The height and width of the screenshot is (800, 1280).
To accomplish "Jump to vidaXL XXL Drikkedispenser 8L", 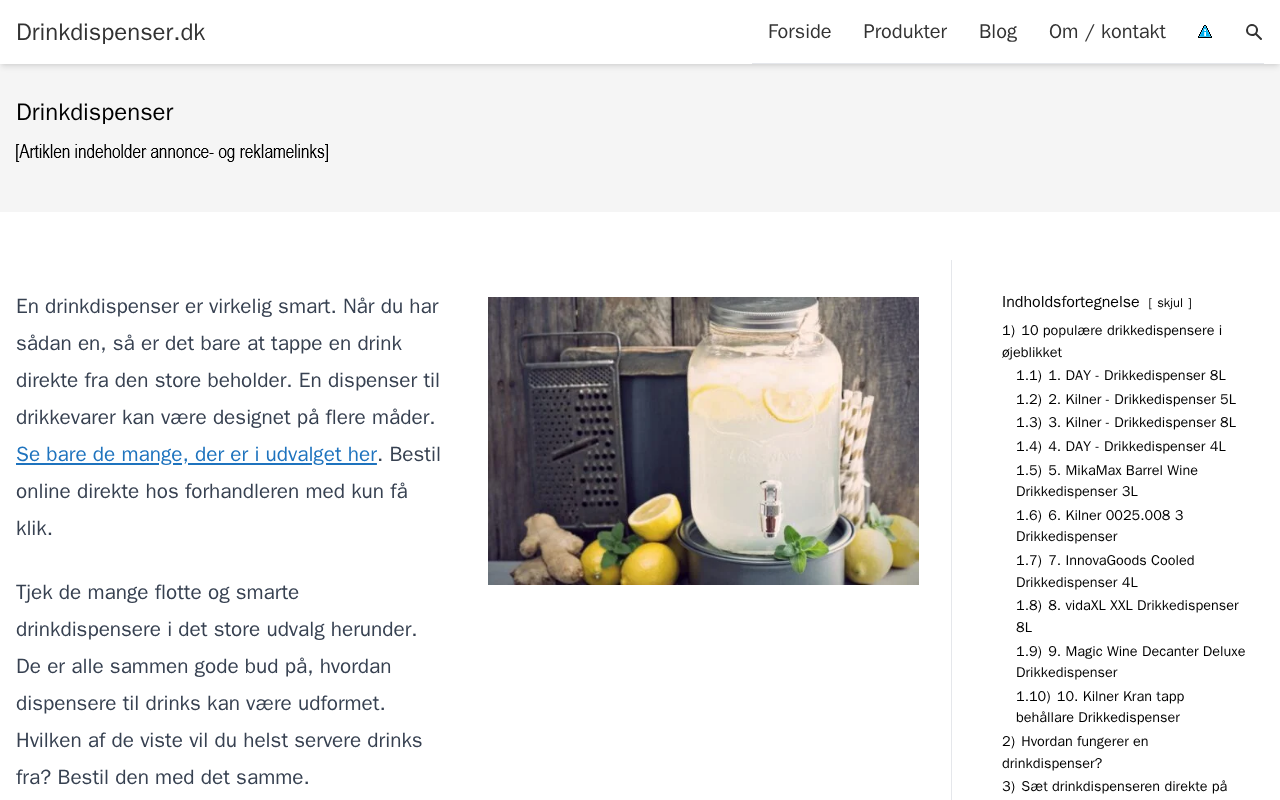I will (1127, 616).
